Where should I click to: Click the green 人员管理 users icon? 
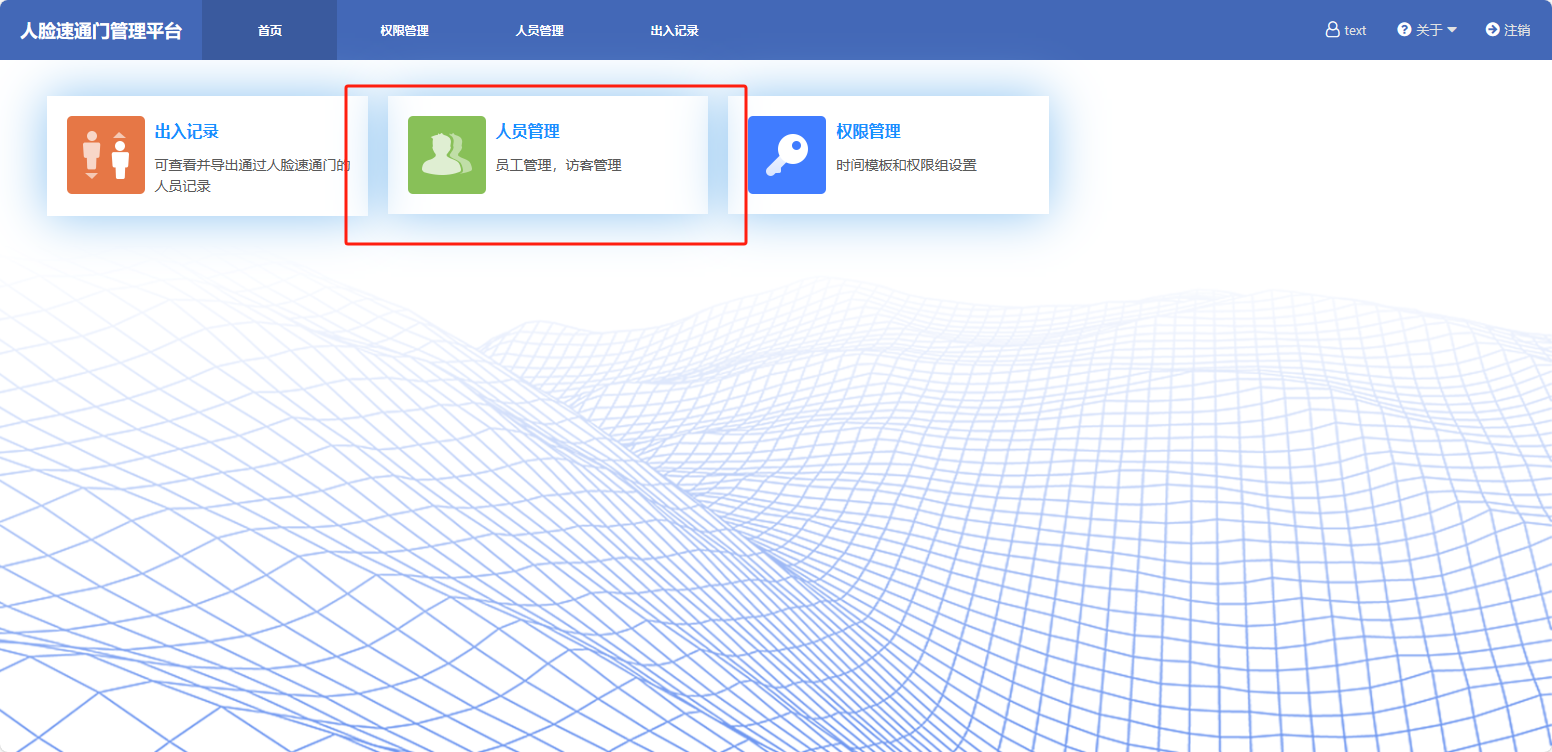pyautogui.click(x=447, y=155)
